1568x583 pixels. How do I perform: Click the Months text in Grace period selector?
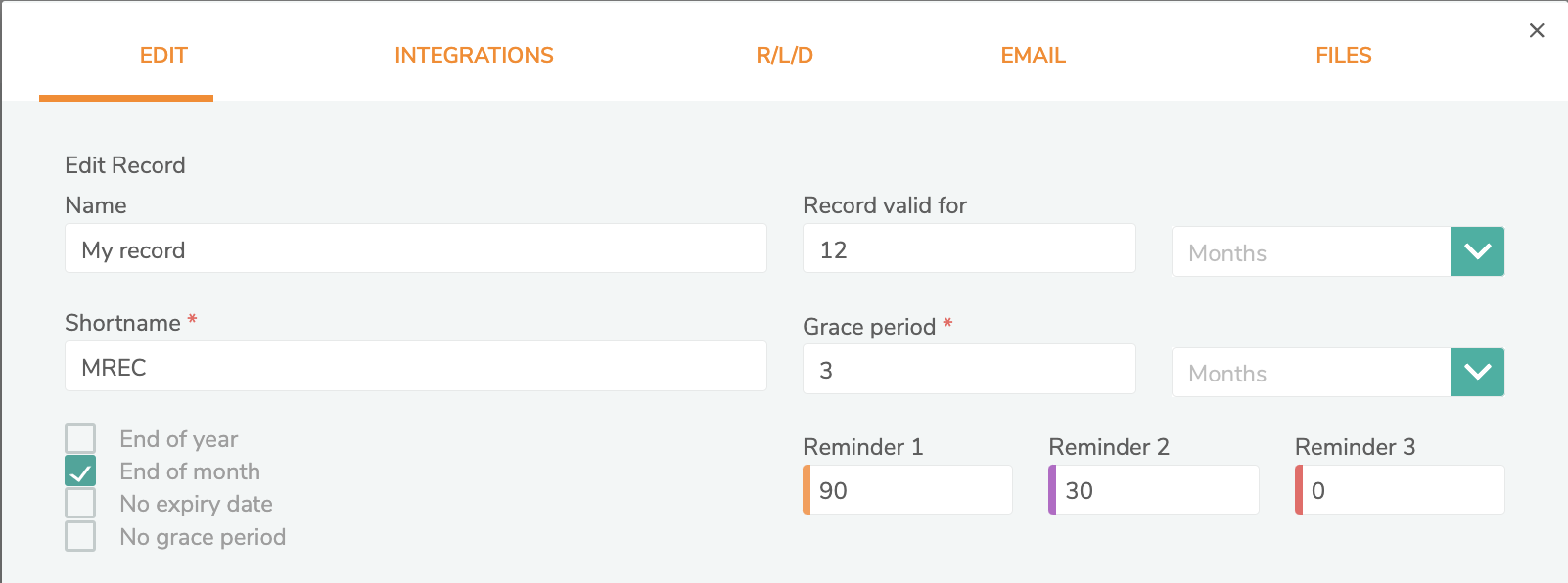[1227, 374]
